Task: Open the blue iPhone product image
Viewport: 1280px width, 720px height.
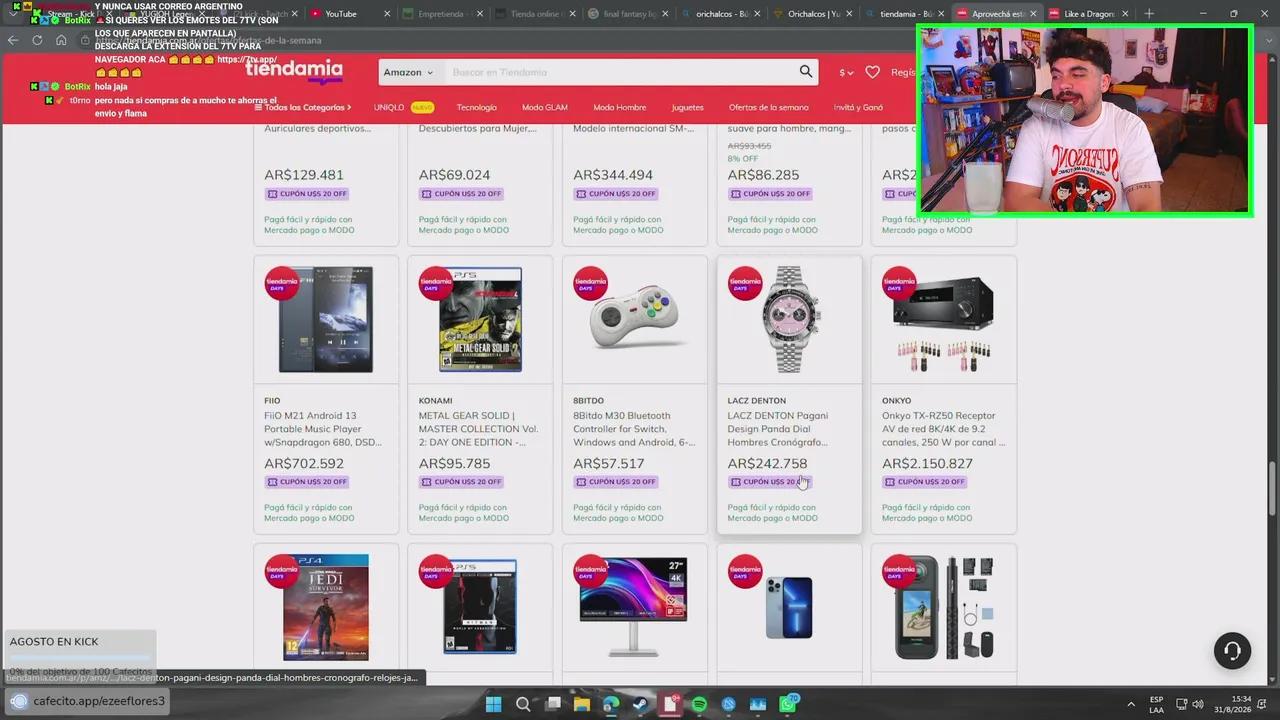Action: click(x=789, y=607)
